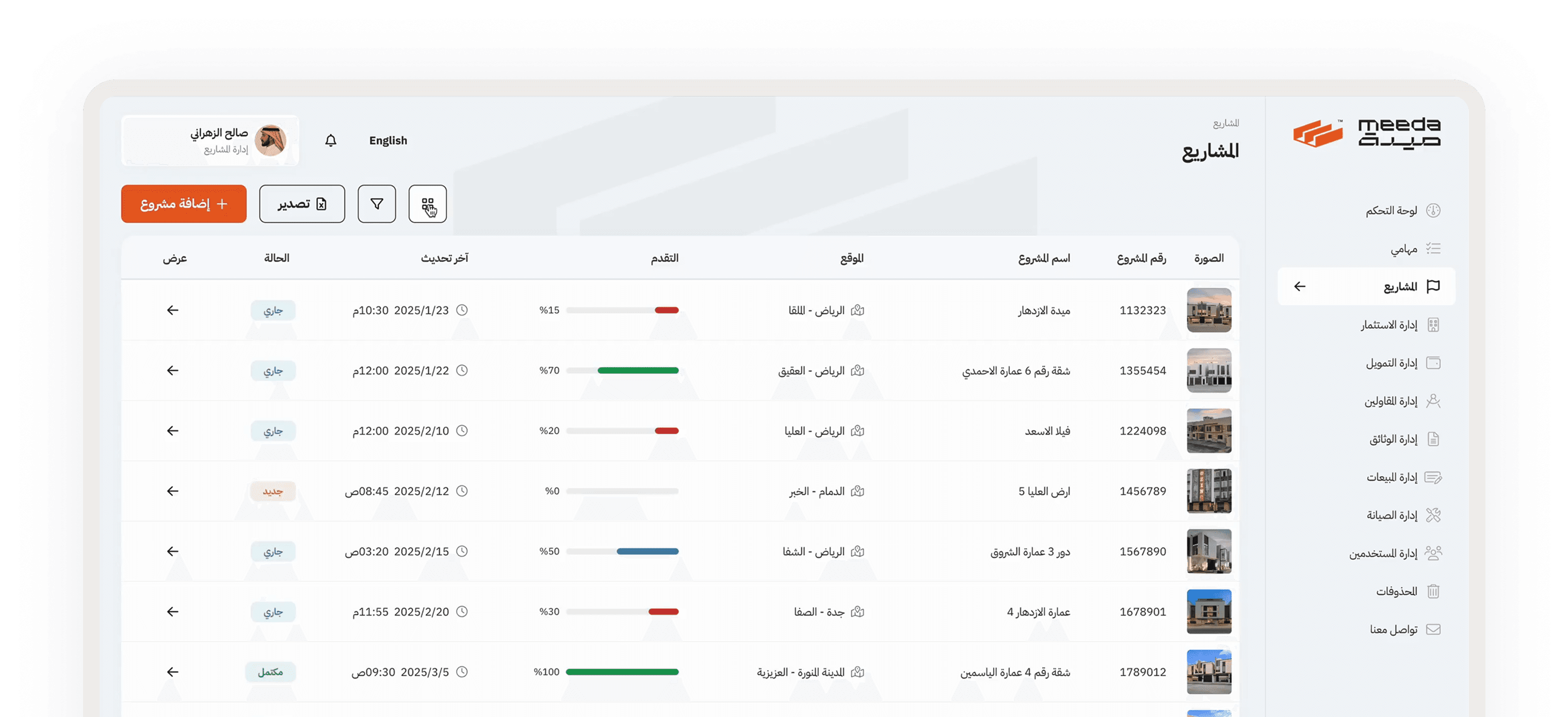Open the thumbnail image of فيلا الاسعد
The width and height of the screenshot is (1568, 717).
[1209, 431]
